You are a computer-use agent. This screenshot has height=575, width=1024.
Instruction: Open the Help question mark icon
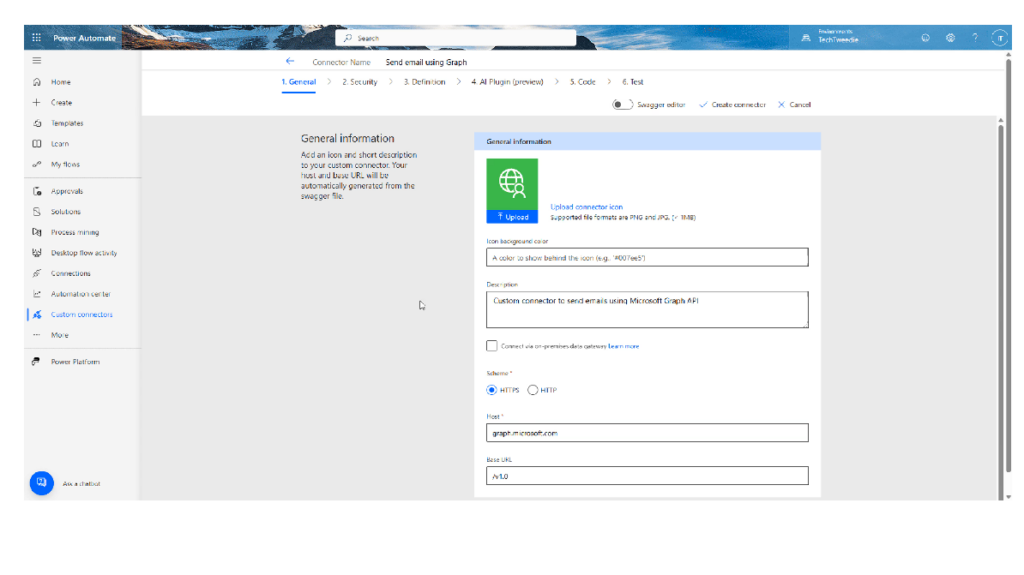point(974,38)
